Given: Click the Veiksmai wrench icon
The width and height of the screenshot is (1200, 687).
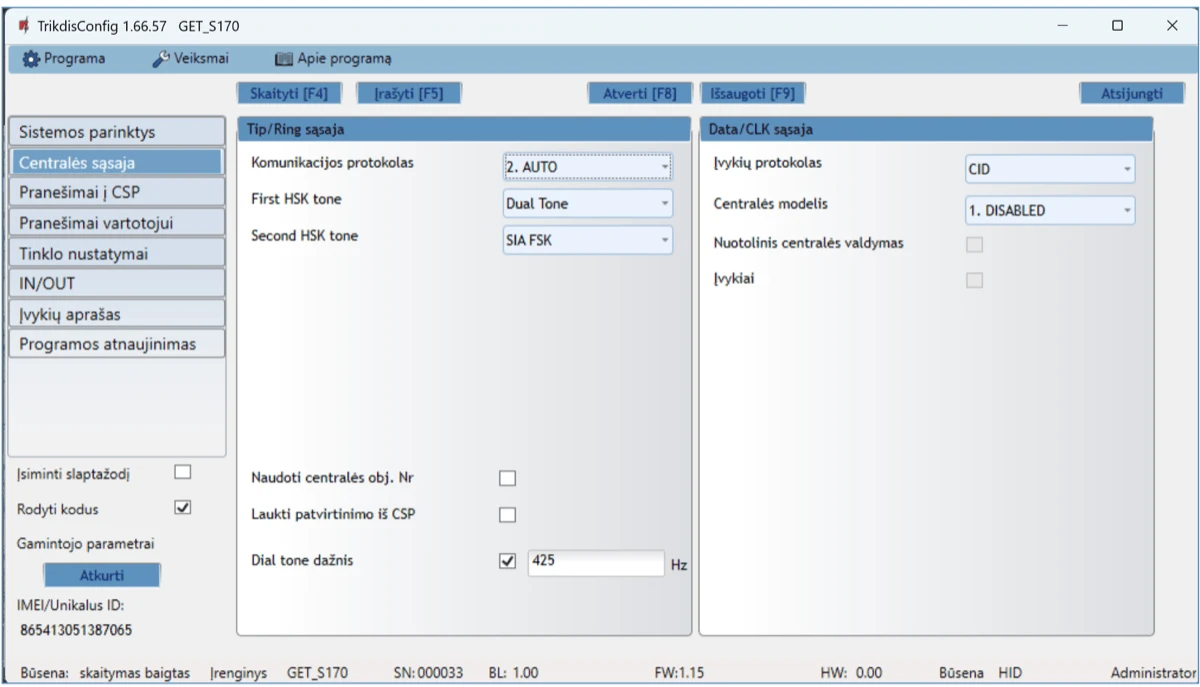Looking at the screenshot, I should click(x=160, y=59).
